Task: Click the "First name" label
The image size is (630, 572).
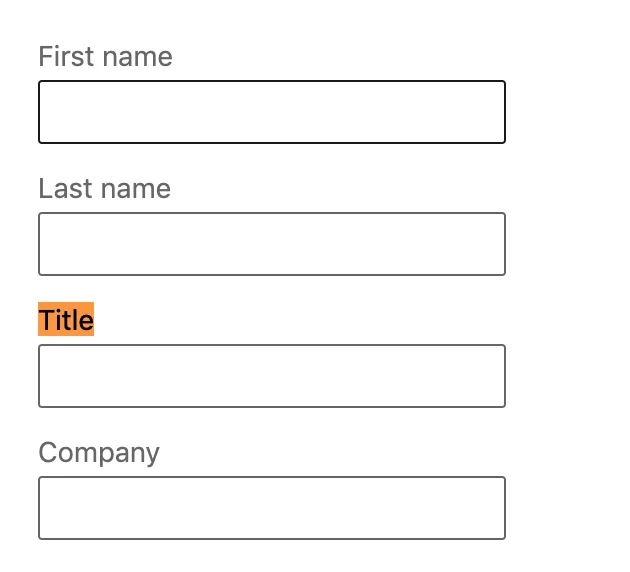Action: click(105, 57)
